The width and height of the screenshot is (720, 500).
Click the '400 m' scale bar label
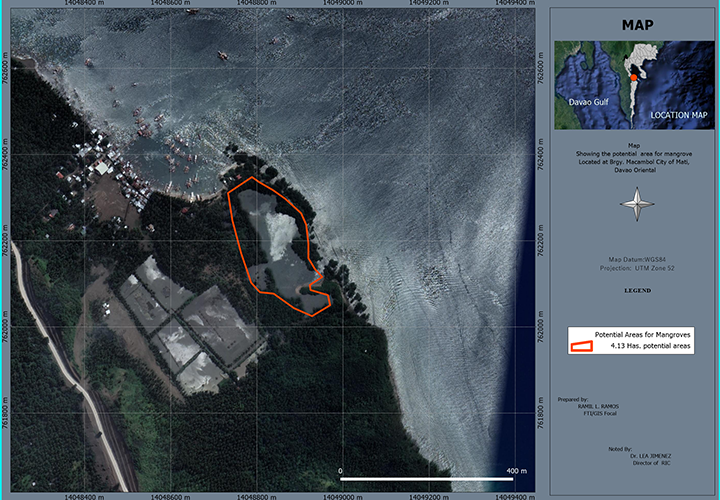[x=516, y=470]
